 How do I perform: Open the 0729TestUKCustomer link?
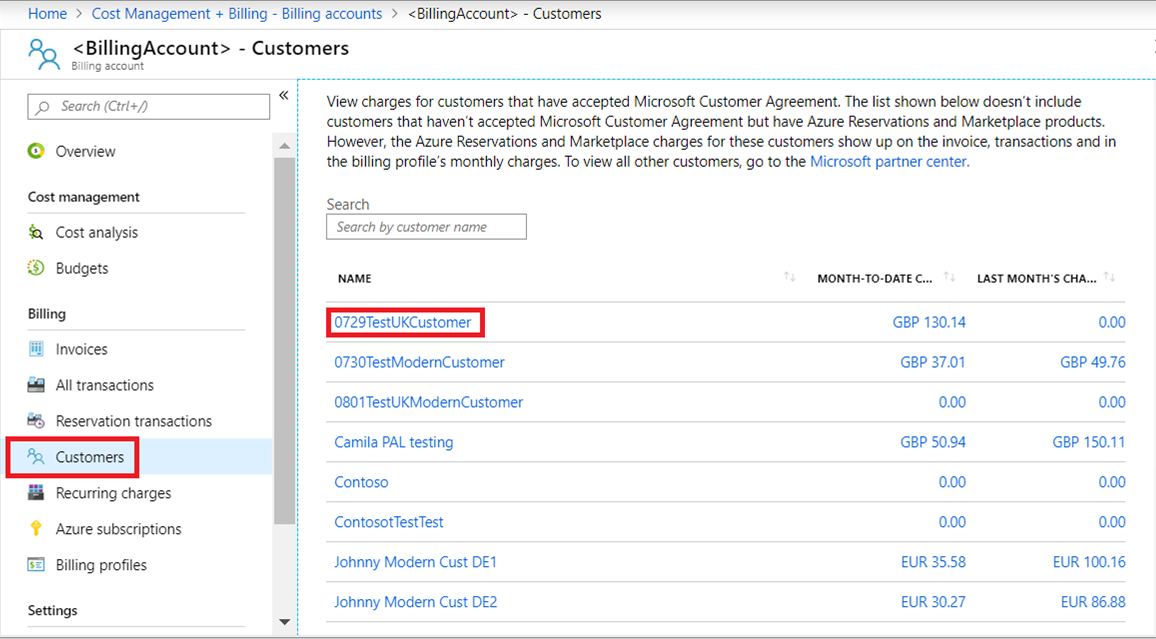[x=403, y=322]
